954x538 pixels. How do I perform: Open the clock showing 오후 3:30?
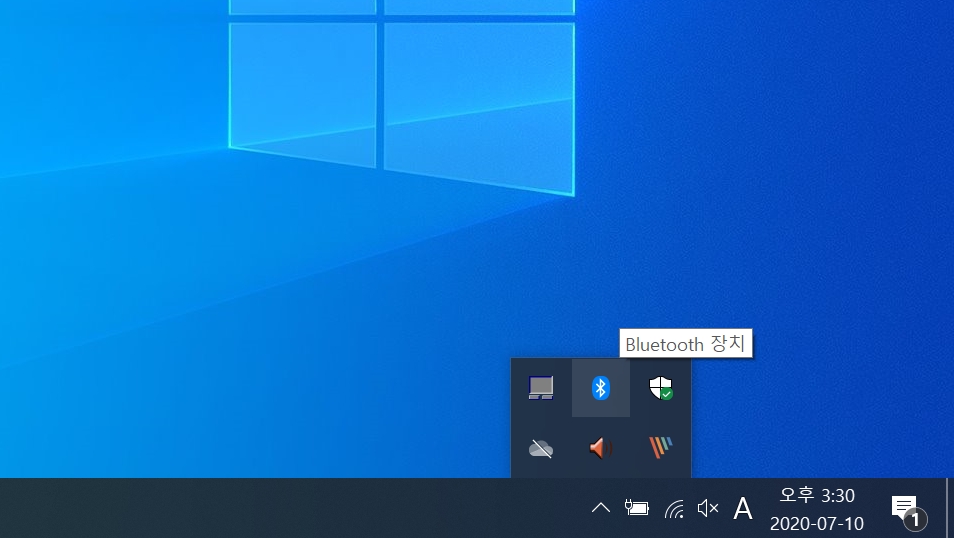click(x=817, y=509)
